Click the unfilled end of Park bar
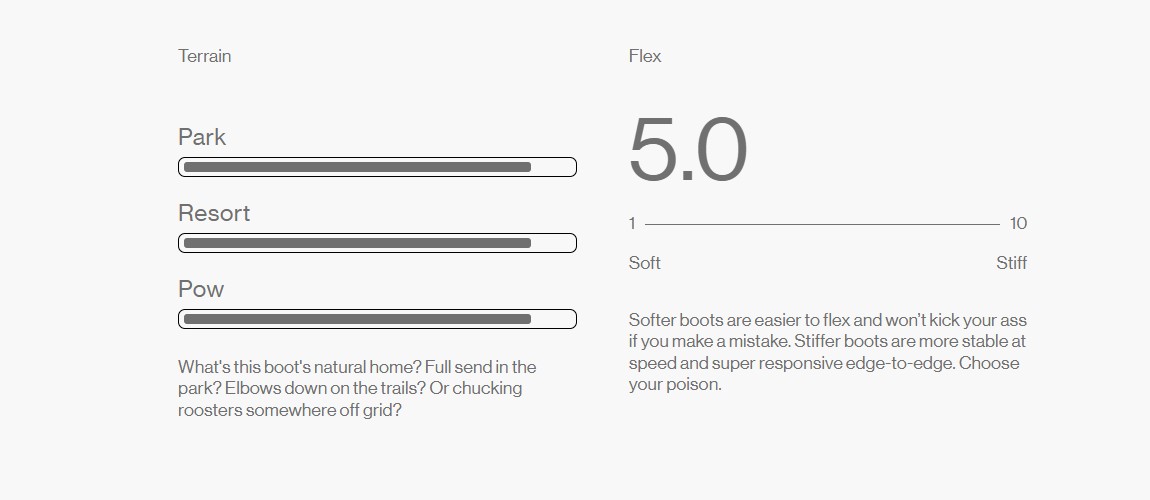Image resolution: width=1150 pixels, height=500 pixels. click(553, 167)
